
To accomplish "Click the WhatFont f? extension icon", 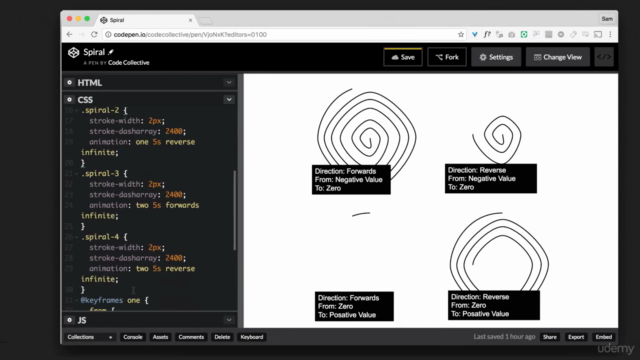I will coord(487,35).
